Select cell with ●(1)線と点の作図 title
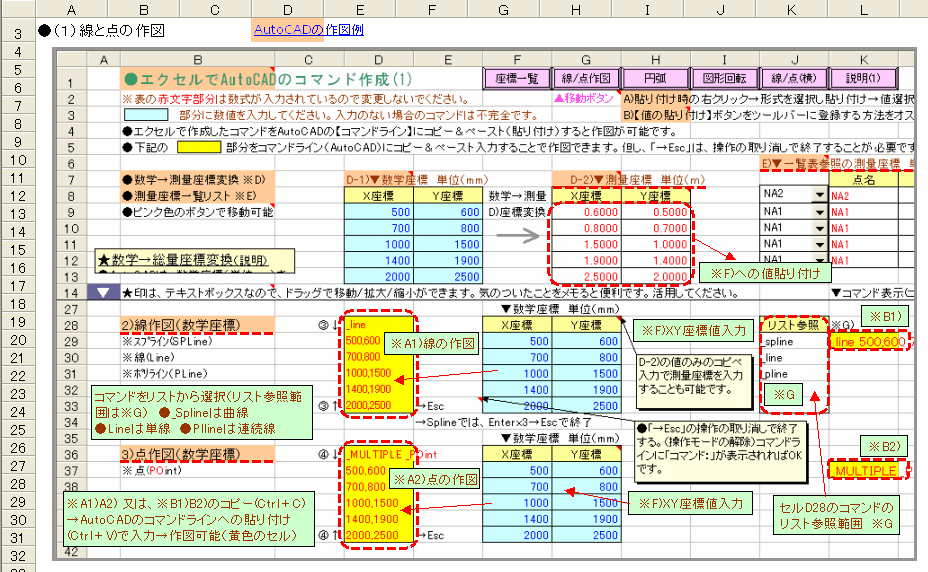This screenshot has height=572, width=928. [101, 31]
